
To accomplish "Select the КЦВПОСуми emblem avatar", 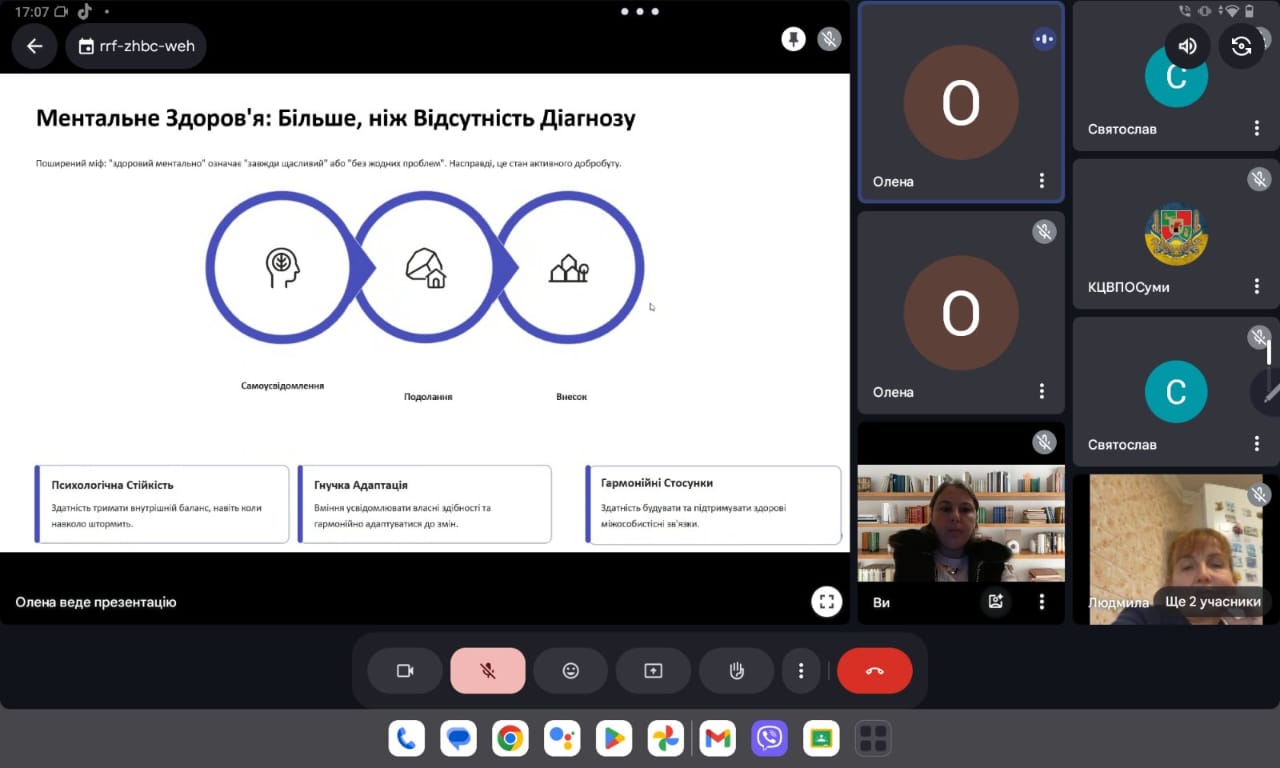I will [x=1176, y=234].
